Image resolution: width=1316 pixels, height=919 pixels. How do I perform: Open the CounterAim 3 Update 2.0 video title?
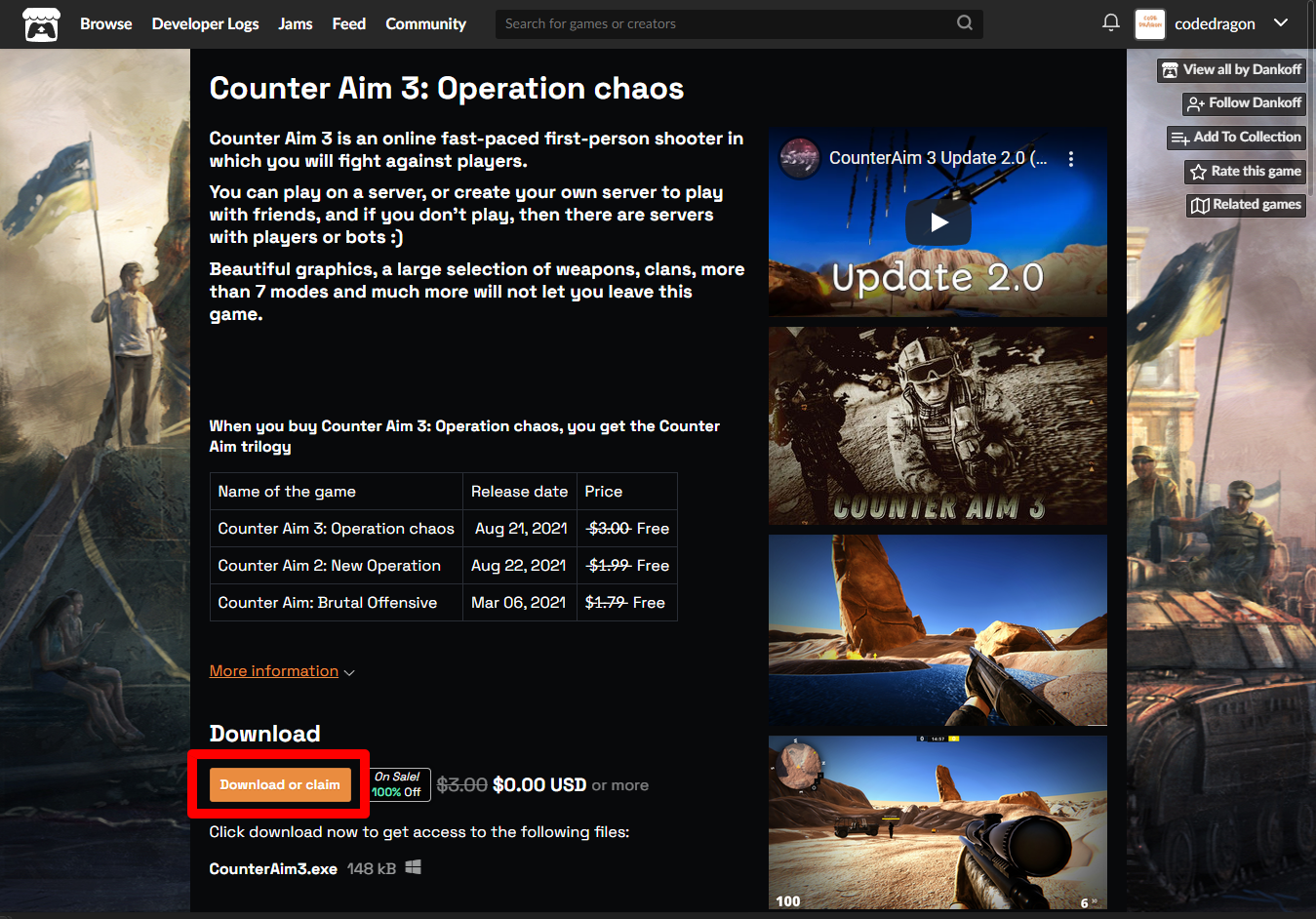tap(937, 158)
